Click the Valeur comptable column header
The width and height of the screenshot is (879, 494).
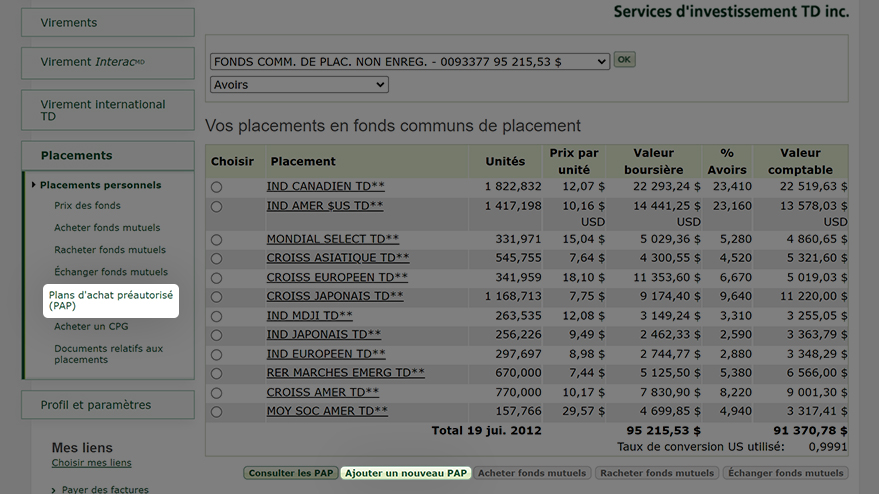(x=800, y=161)
